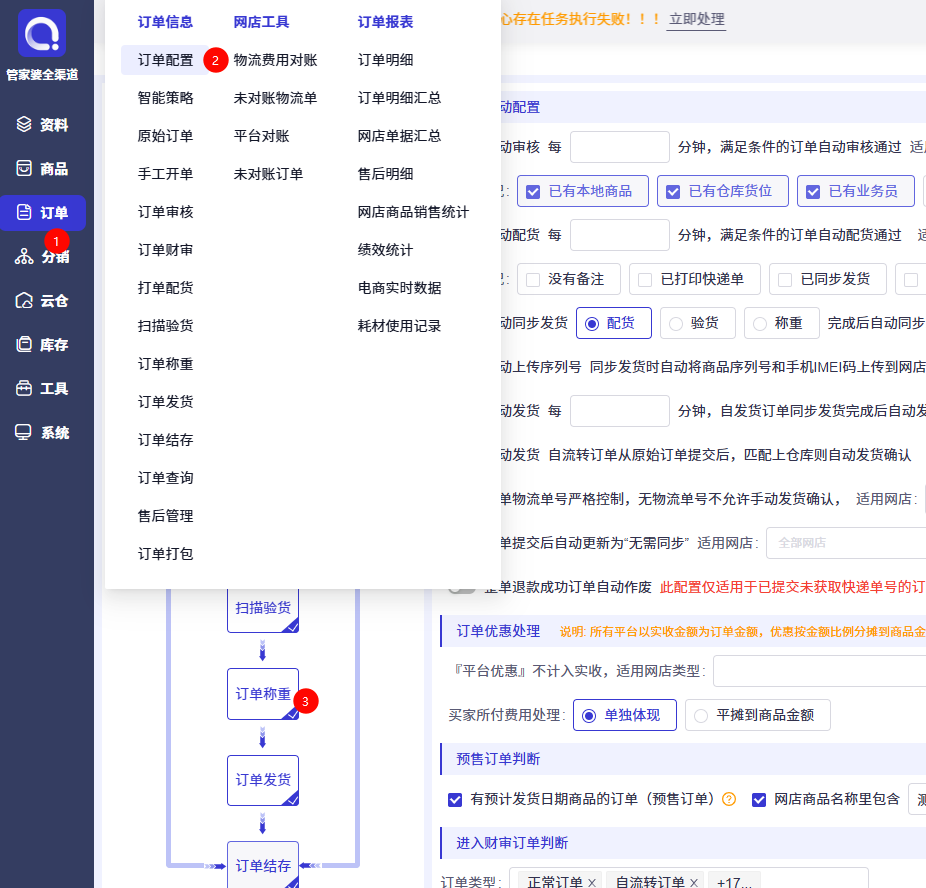Open 订单查询 menu item
The image size is (926, 888).
165,478
